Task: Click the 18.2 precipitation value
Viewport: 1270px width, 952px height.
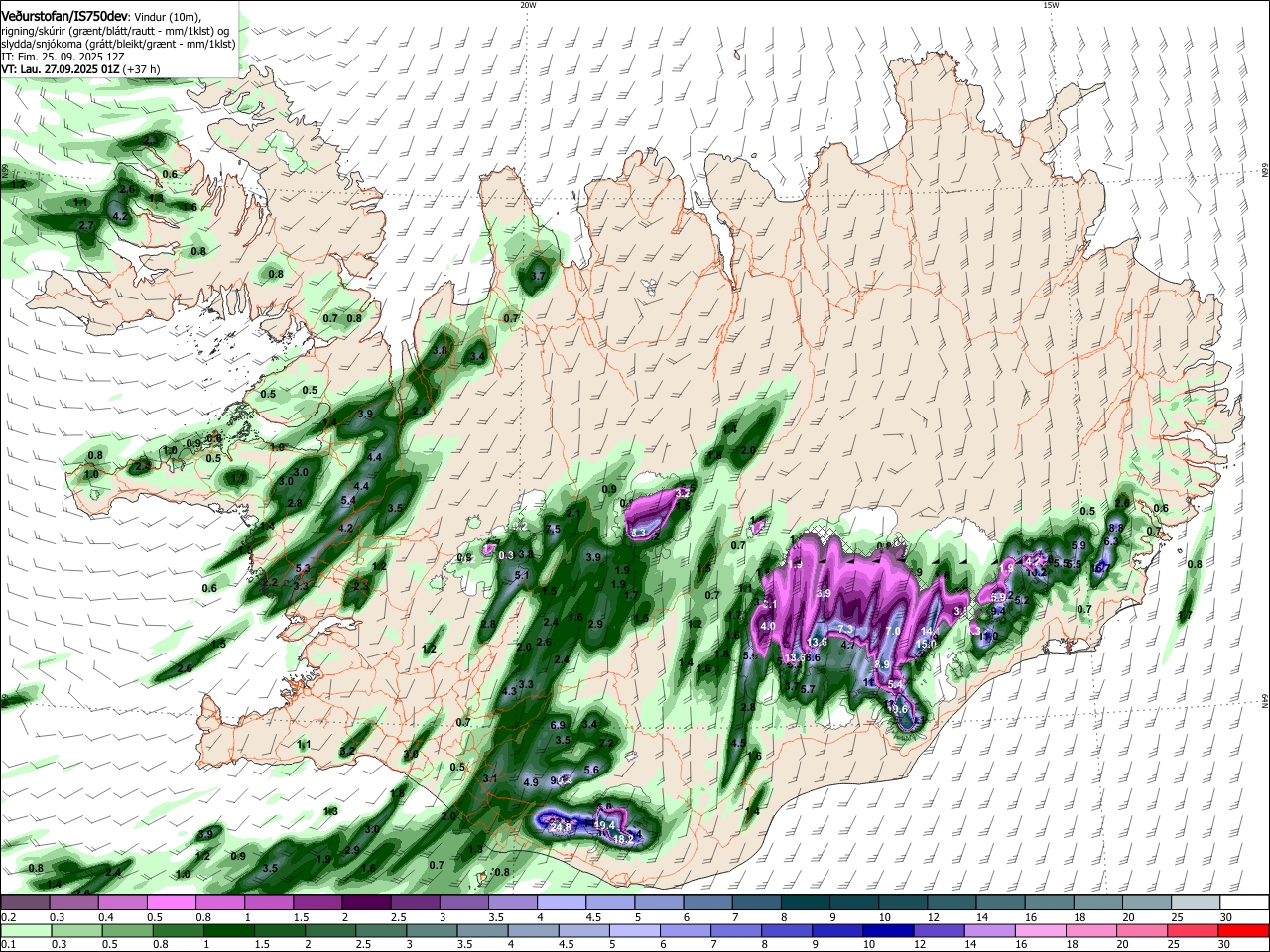Action: [624, 839]
